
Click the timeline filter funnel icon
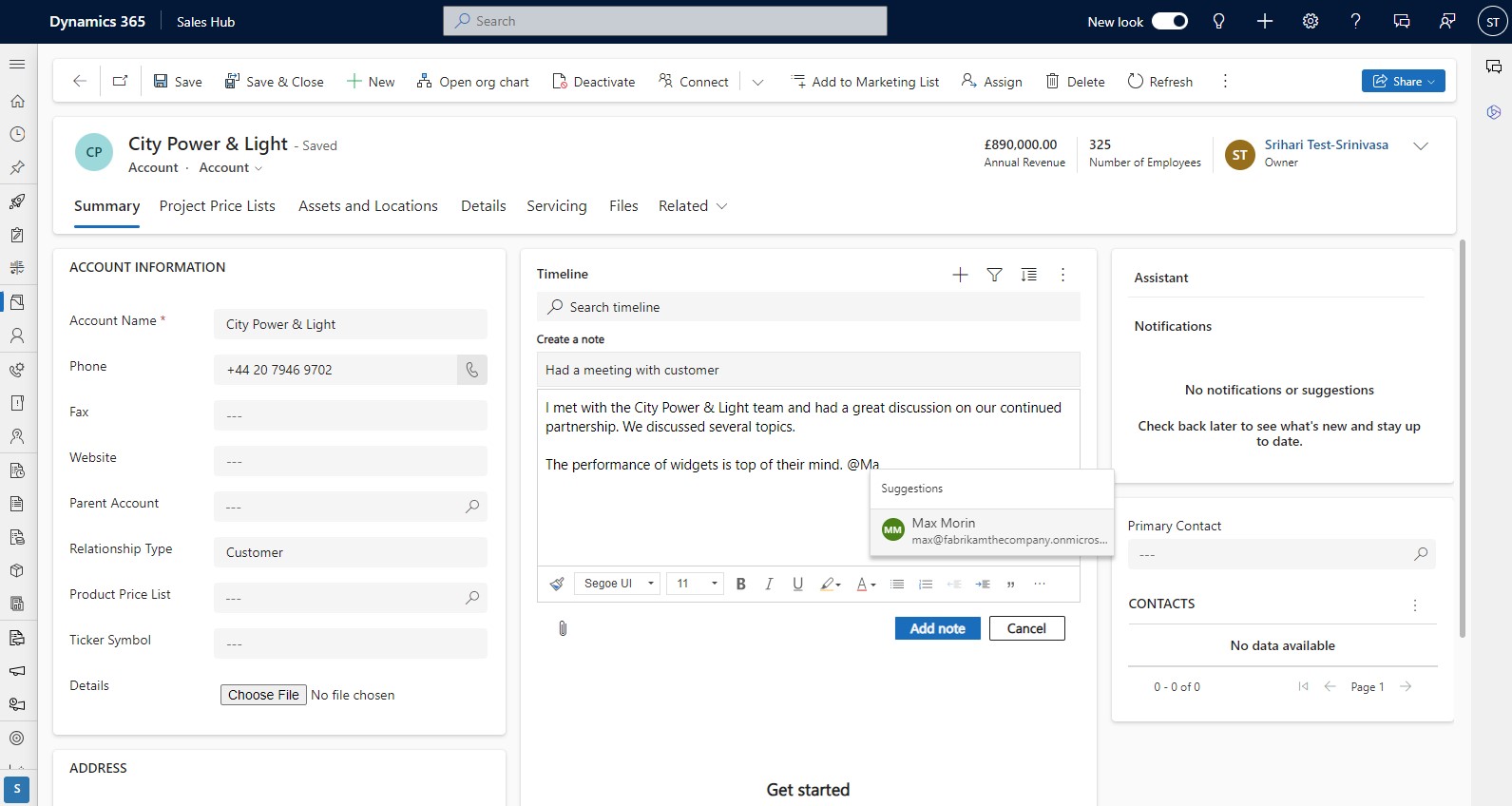[x=994, y=275]
